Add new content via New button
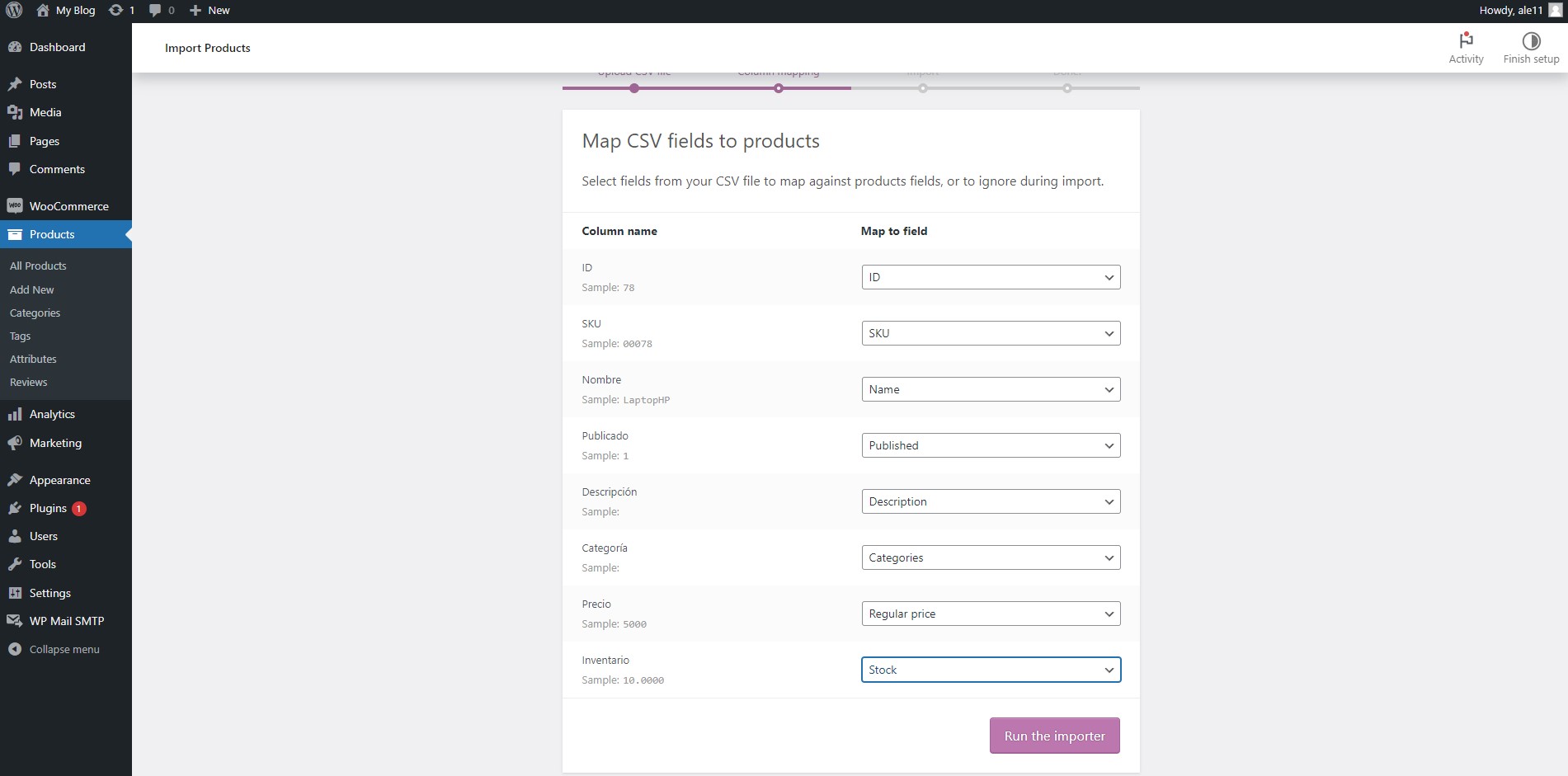 click(210, 11)
